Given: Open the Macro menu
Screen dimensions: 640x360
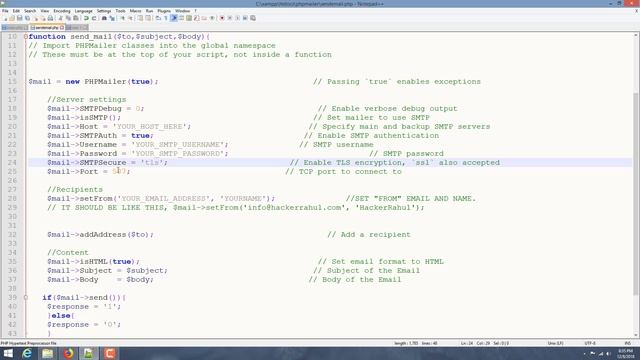Looking at the screenshot, I should pyautogui.click(x=135, y=11).
